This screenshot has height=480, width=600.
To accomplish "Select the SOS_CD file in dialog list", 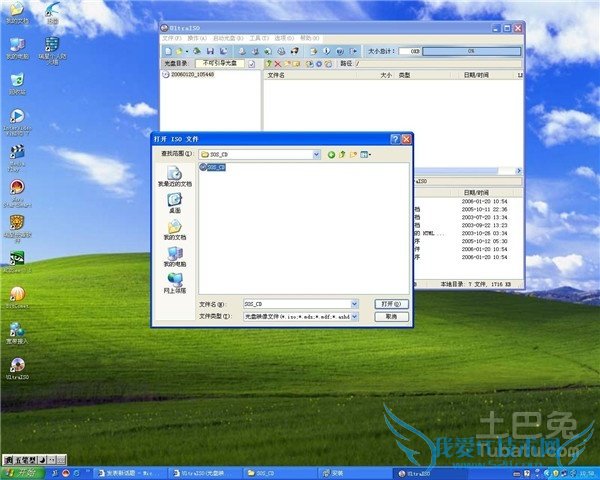I will pos(212,167).
